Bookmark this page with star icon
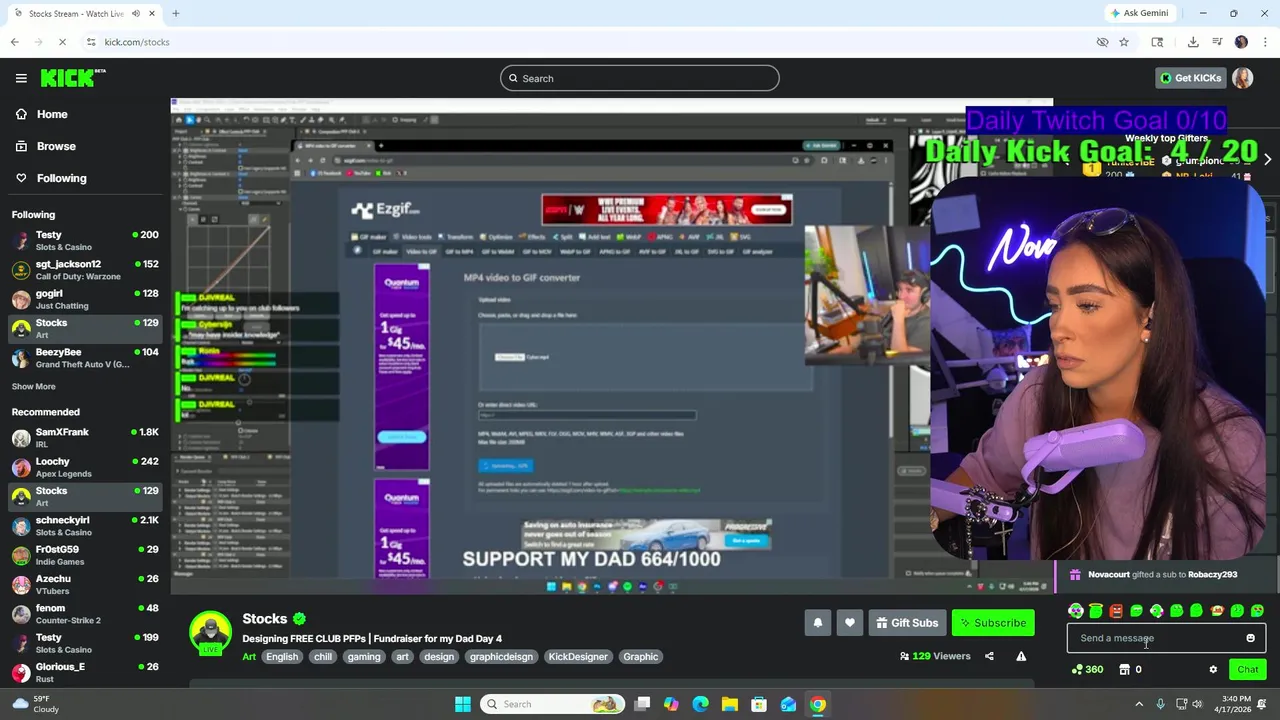Viewport: 1280px width, 720px height. [x=1124, y=42]
